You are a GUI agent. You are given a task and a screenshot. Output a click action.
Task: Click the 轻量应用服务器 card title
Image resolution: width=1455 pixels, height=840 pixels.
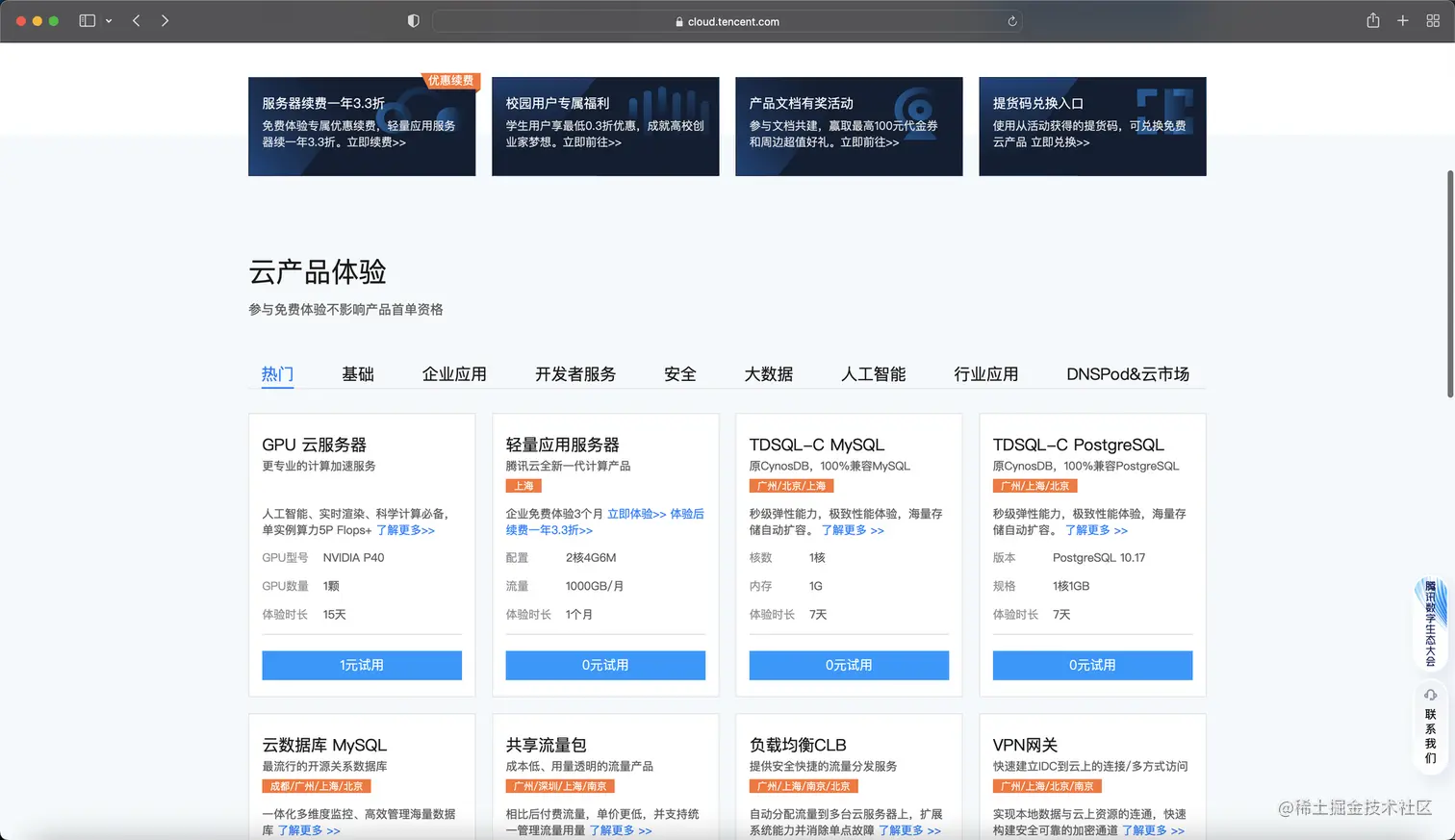[x=563, y=445]
